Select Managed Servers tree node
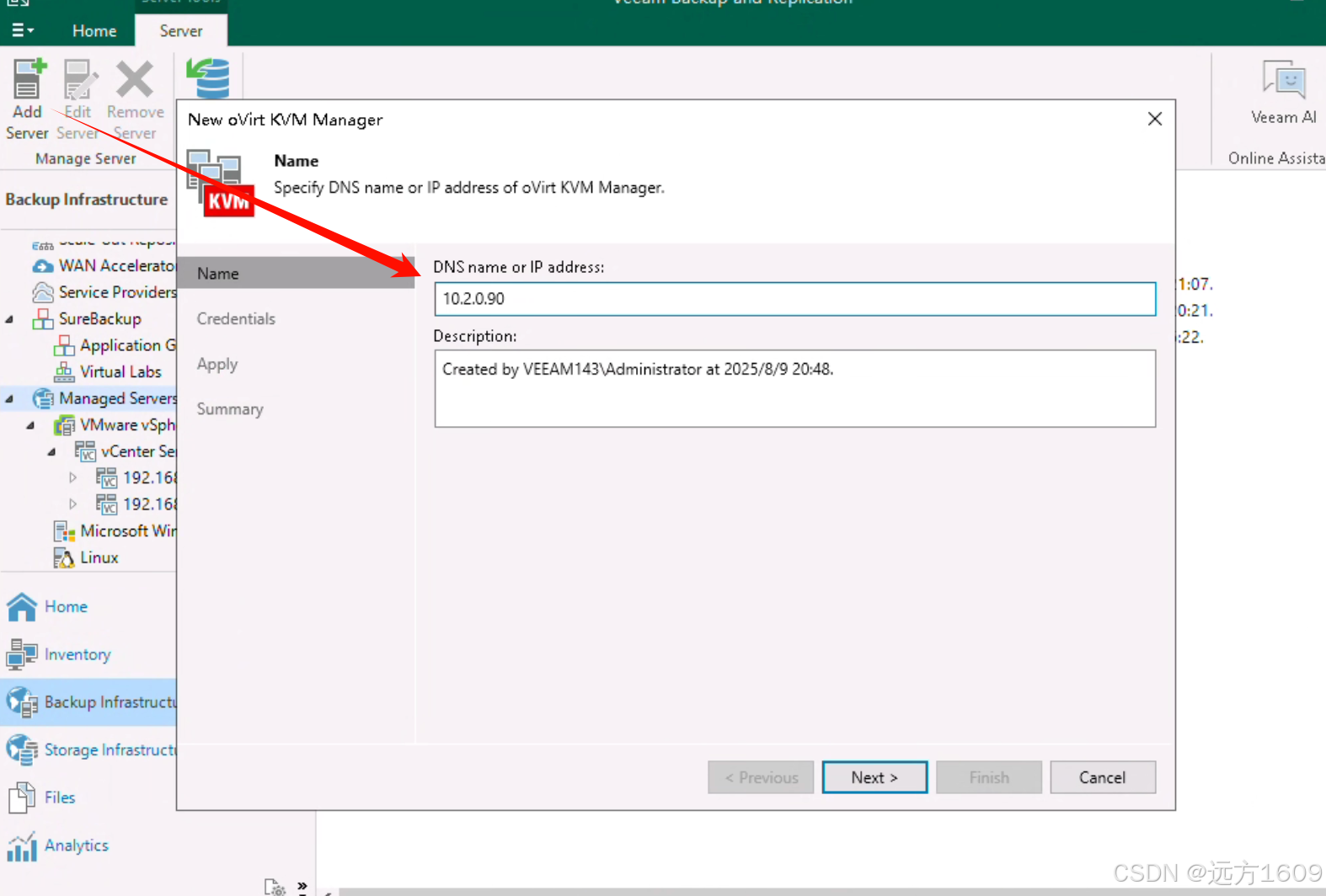The width and height of the screenshot is (1326, 896). 117,398
